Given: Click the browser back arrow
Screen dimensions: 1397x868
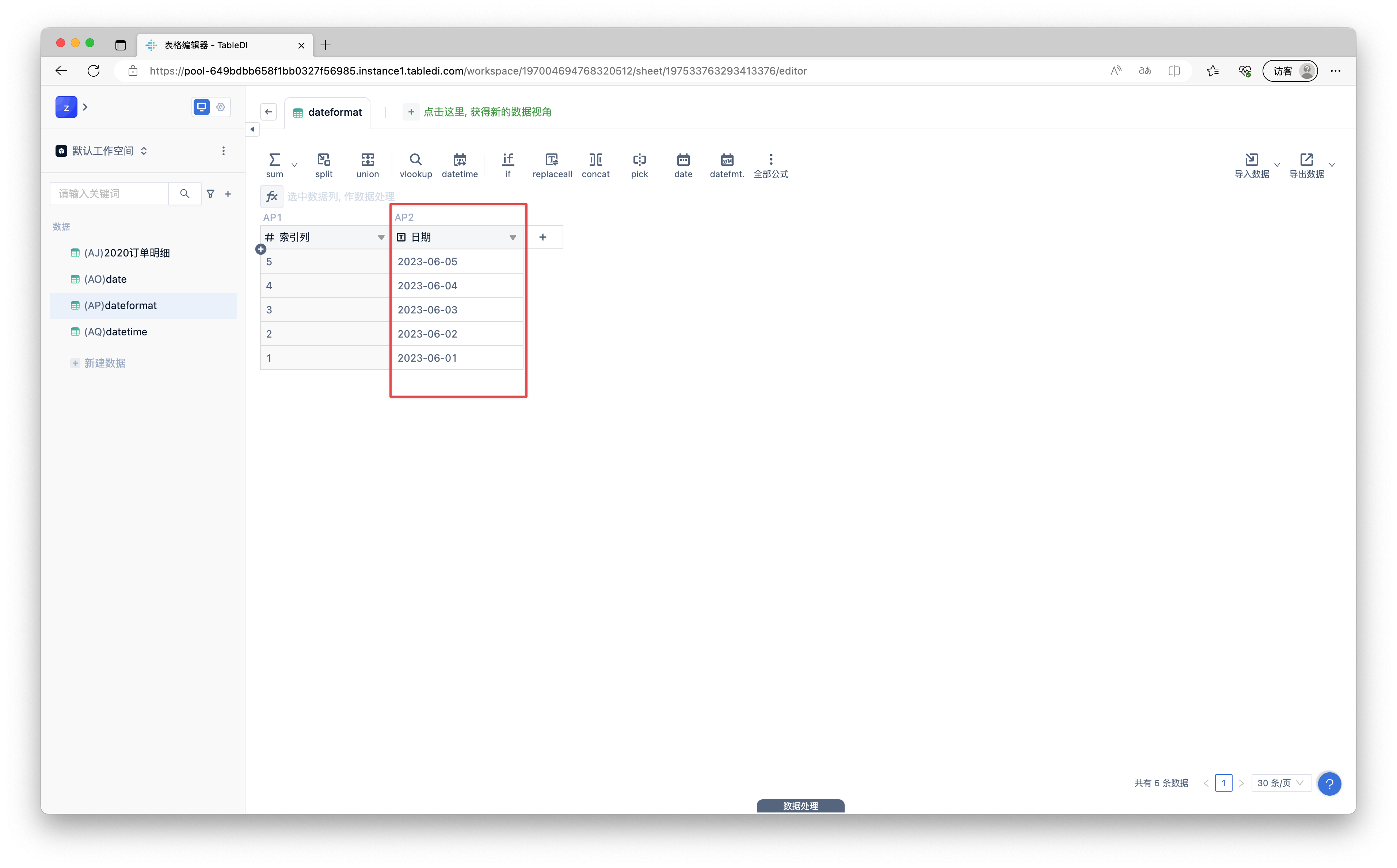Looking at the screenshot, I should 61,71.
